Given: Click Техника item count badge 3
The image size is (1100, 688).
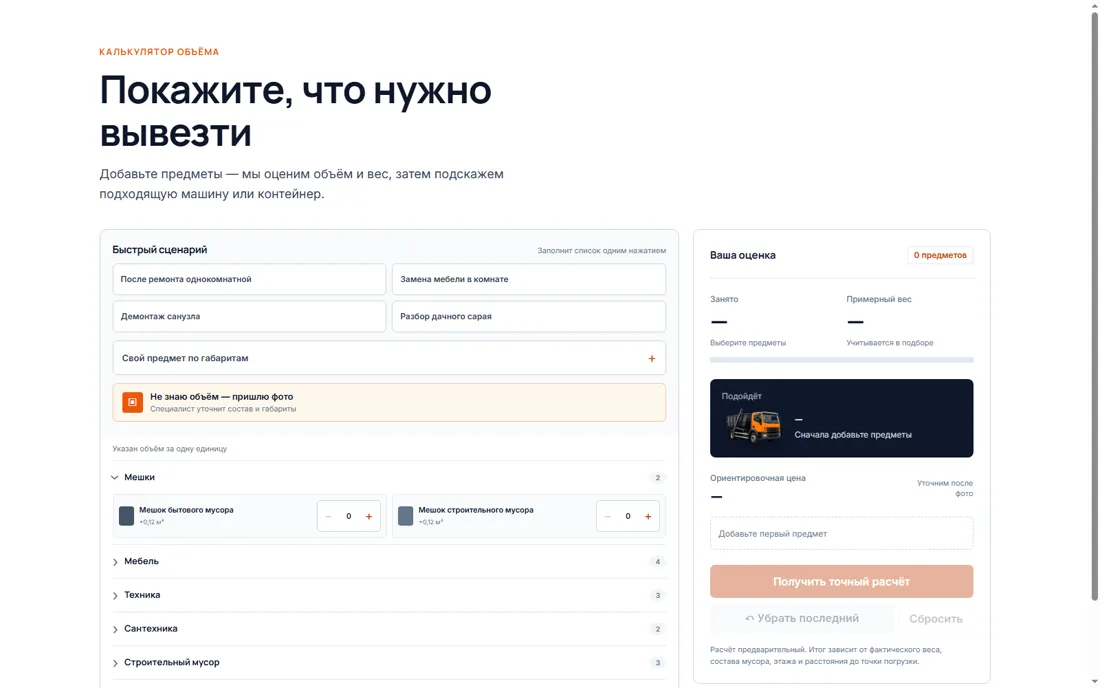Looking at the screenshot, I should 657,595.
